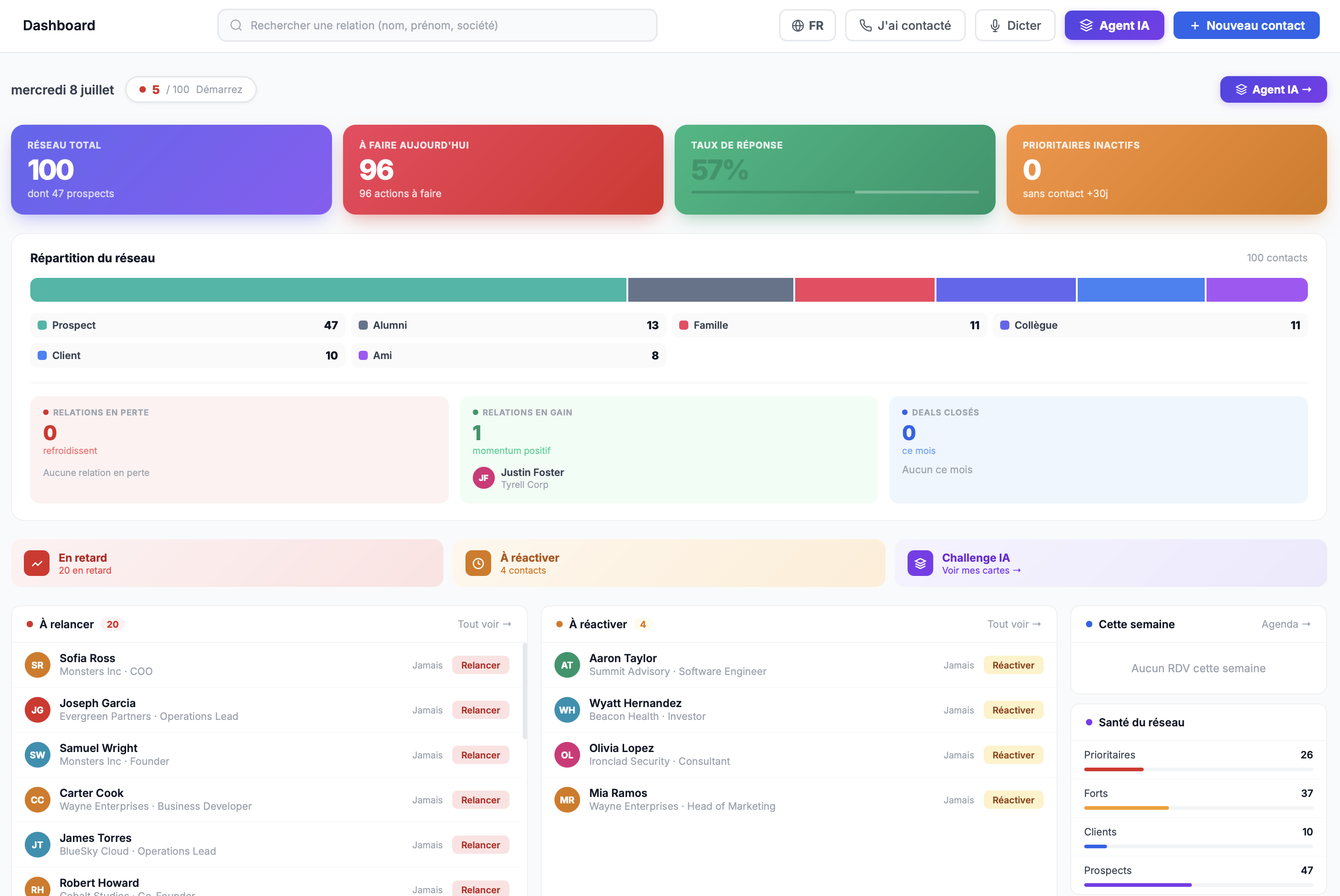
Task: Click Voir mes cartes link
Action: click(981, 570)
